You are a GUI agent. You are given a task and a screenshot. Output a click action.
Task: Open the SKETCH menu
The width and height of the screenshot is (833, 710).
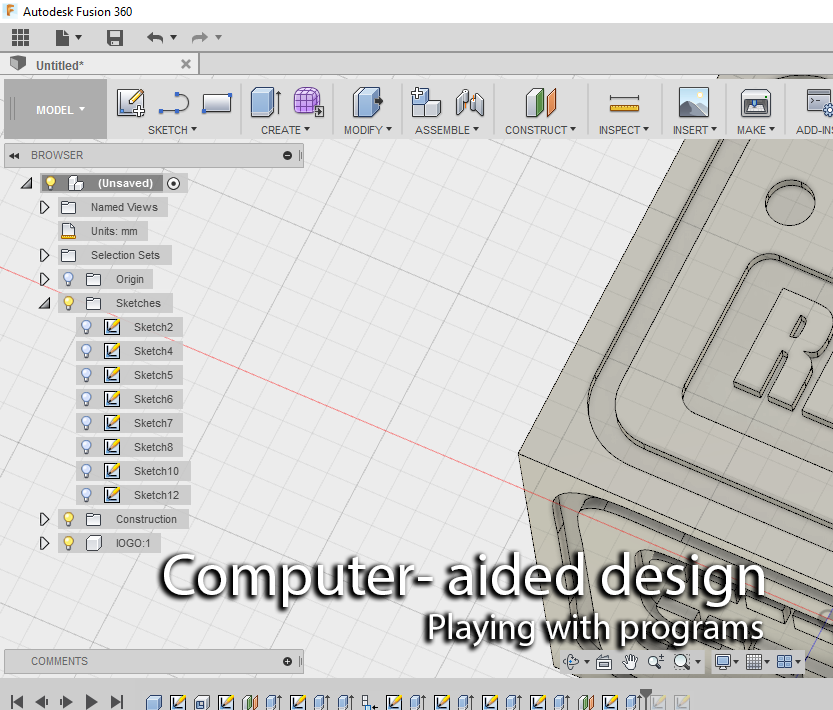click(x=172, y=130)
